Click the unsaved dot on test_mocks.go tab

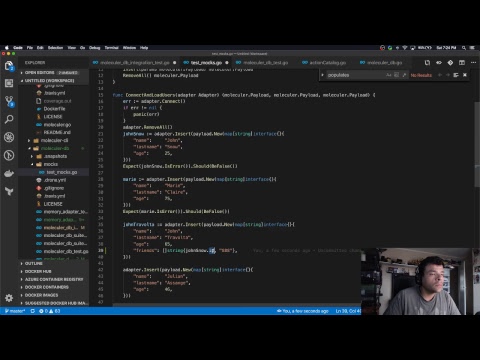(x=227, y=63)
